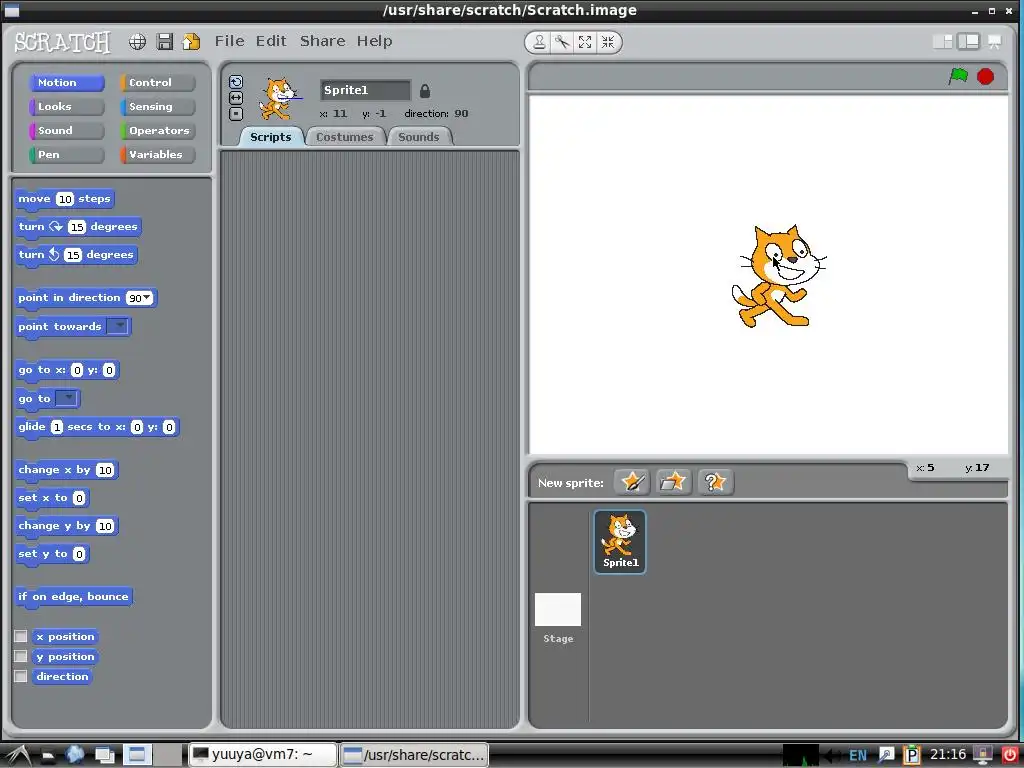Screen dimensions: 1024x768
Task: Switch to the Sounds tab
Action: [419, 137]
